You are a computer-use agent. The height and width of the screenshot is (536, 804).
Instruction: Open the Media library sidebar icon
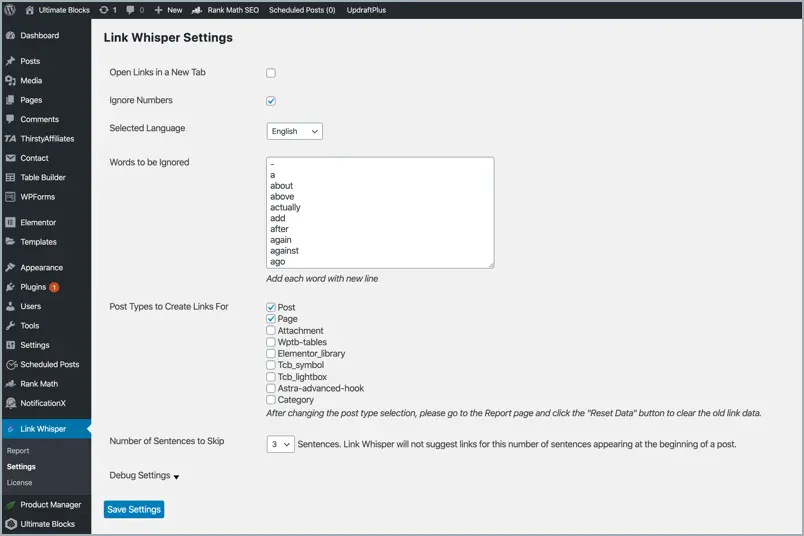tap(10, 81)
